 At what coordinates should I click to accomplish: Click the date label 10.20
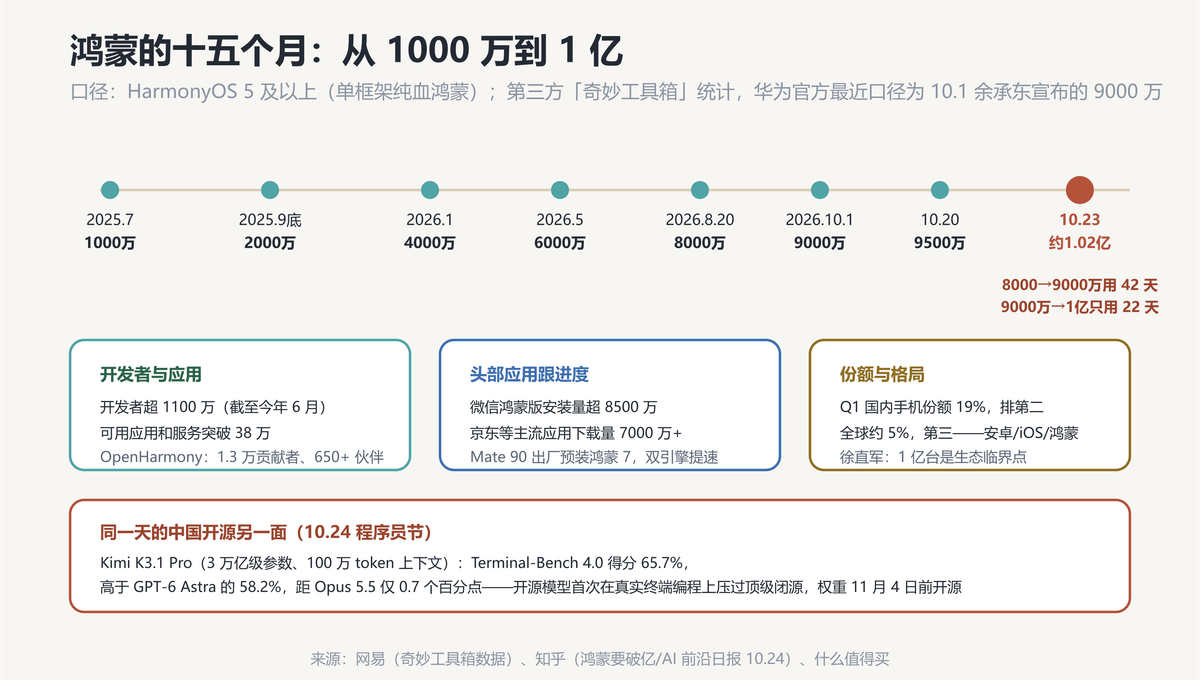tap(940, 220)
